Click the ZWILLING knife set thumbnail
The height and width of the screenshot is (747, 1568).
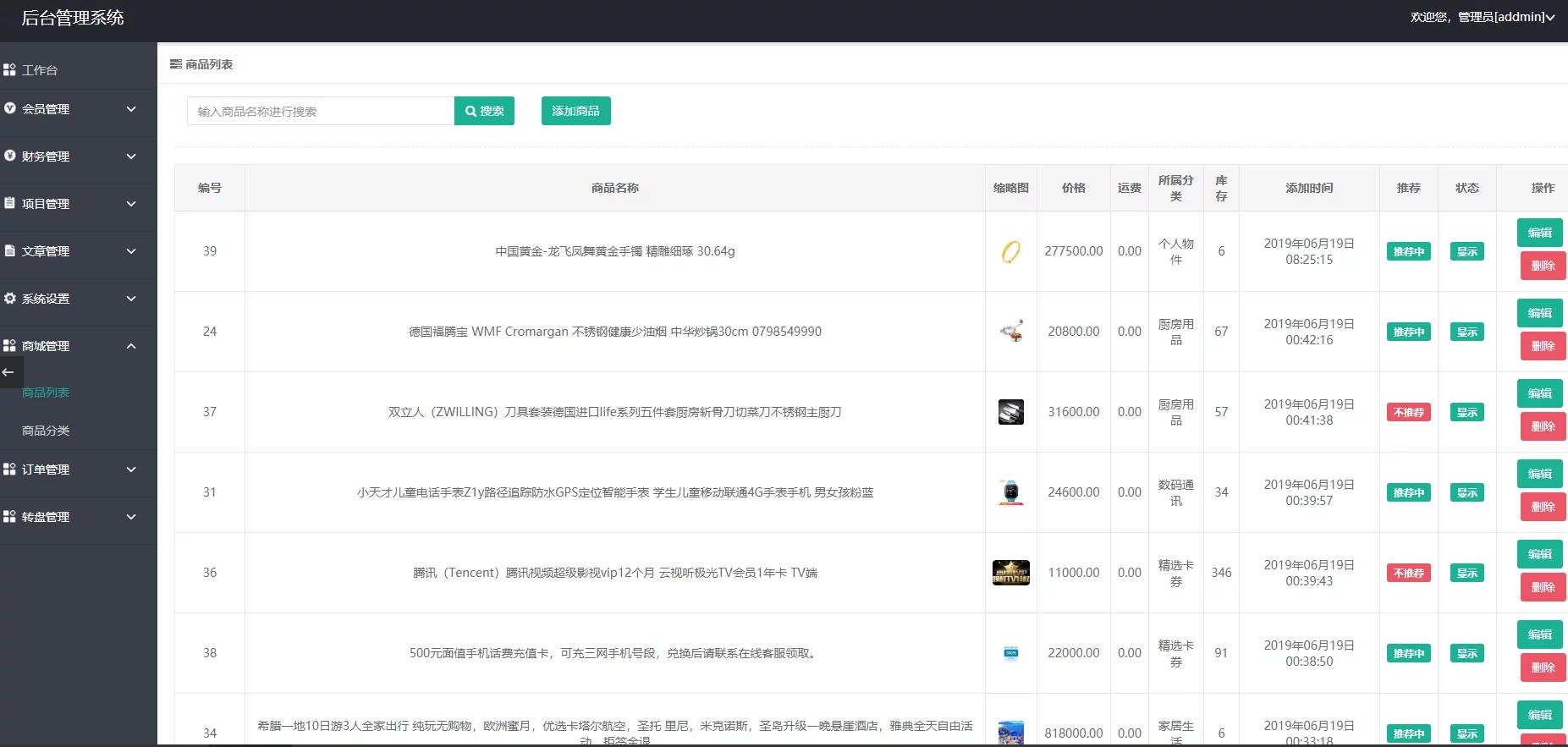(x=1010, y=412)
